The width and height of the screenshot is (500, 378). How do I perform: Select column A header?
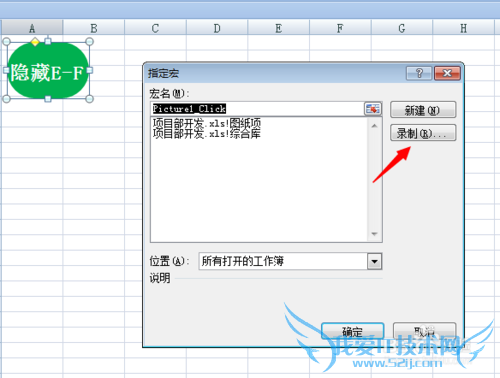pyautogui.click(x=32, y=28)
